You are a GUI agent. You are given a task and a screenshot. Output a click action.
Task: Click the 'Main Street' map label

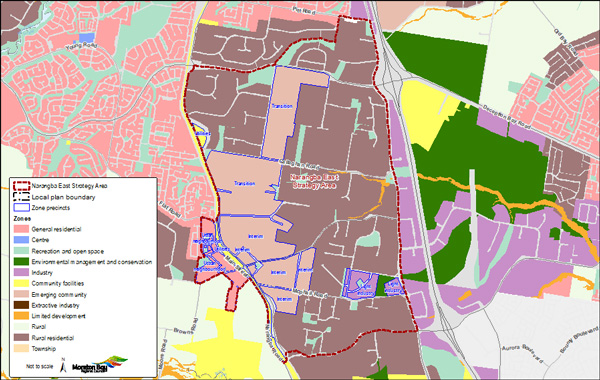coord(239,266)
